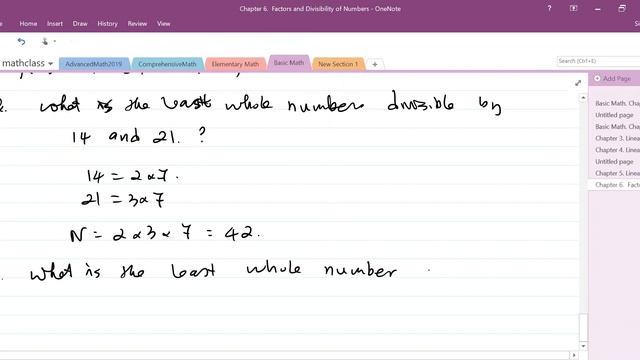This screenshot has width=640, height=360.
Task: Open the second Untitled page entry
Action: 614,162
